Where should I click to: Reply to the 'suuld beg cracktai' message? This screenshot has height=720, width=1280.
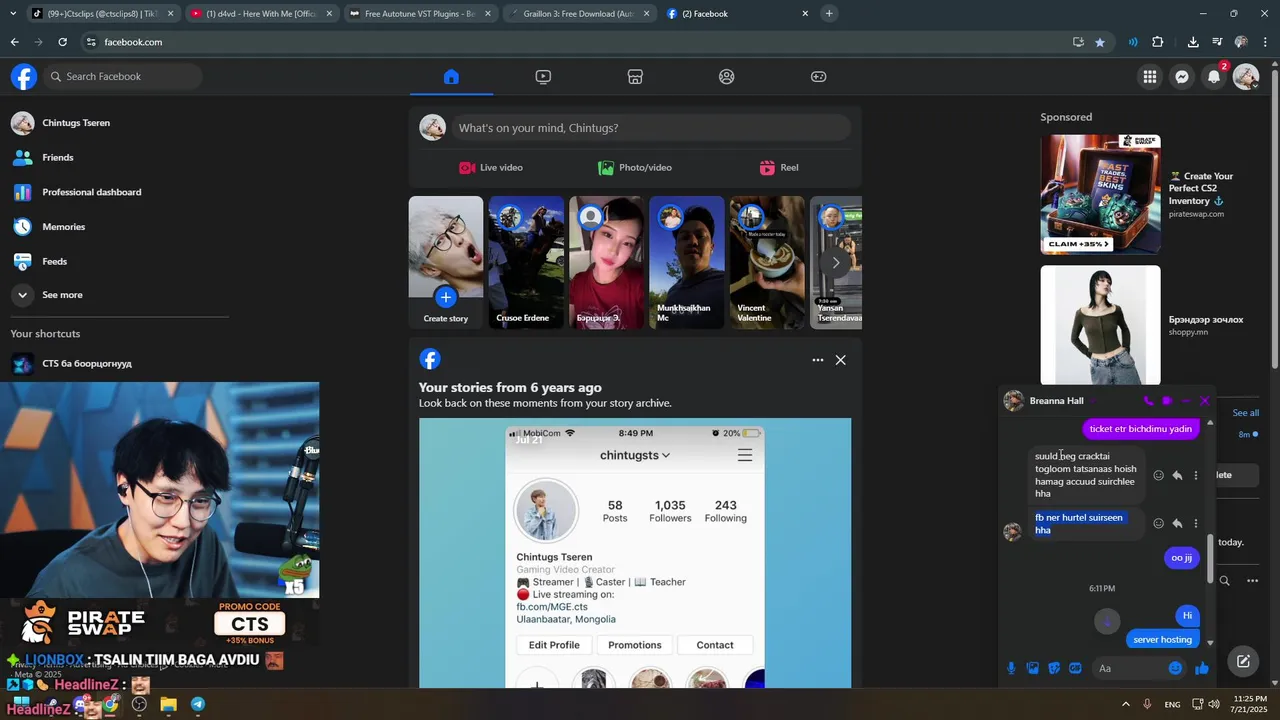pos(1178,476)
